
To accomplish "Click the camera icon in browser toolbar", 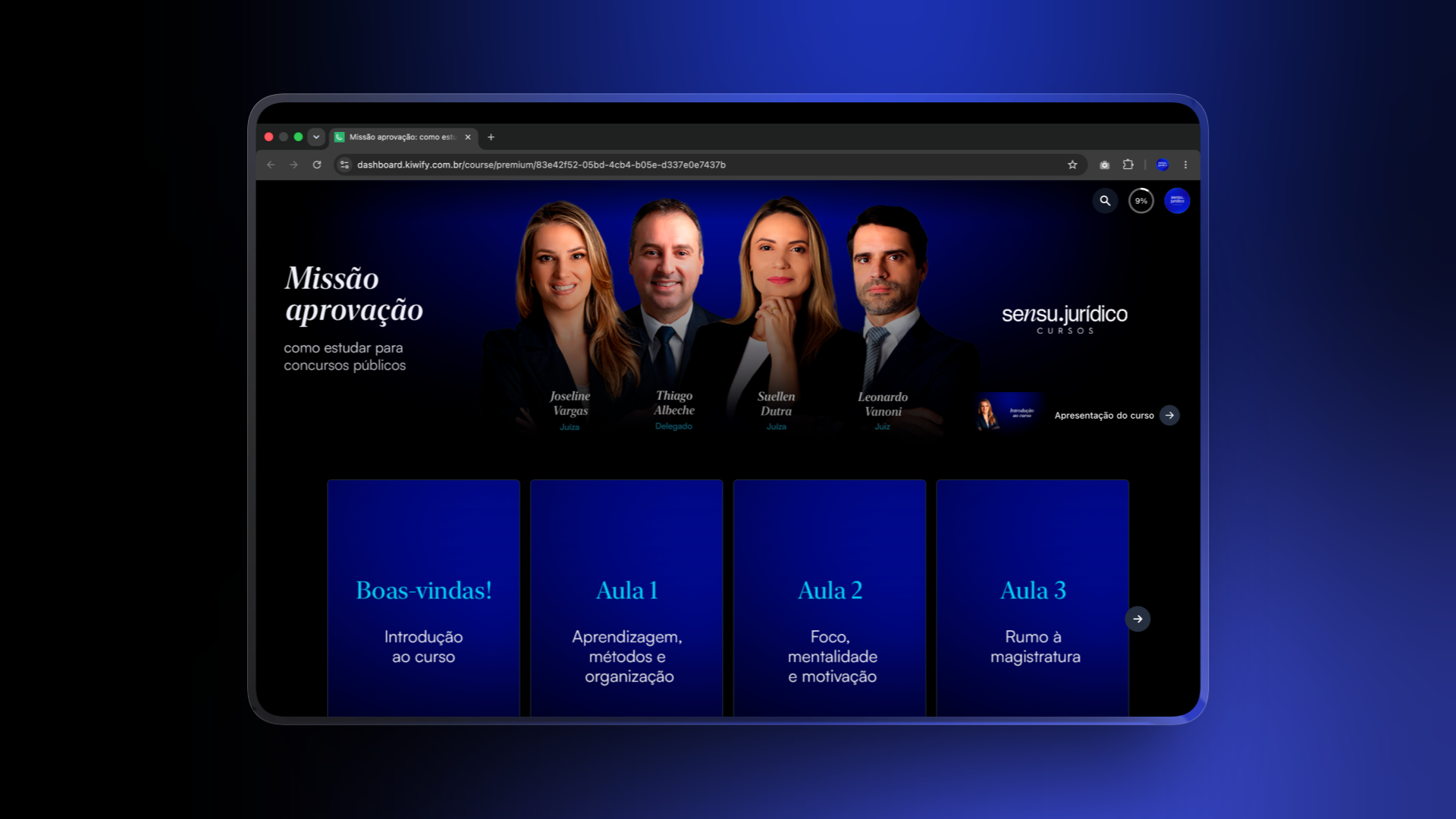I will pyautogui.click(x=1104, y=165).
